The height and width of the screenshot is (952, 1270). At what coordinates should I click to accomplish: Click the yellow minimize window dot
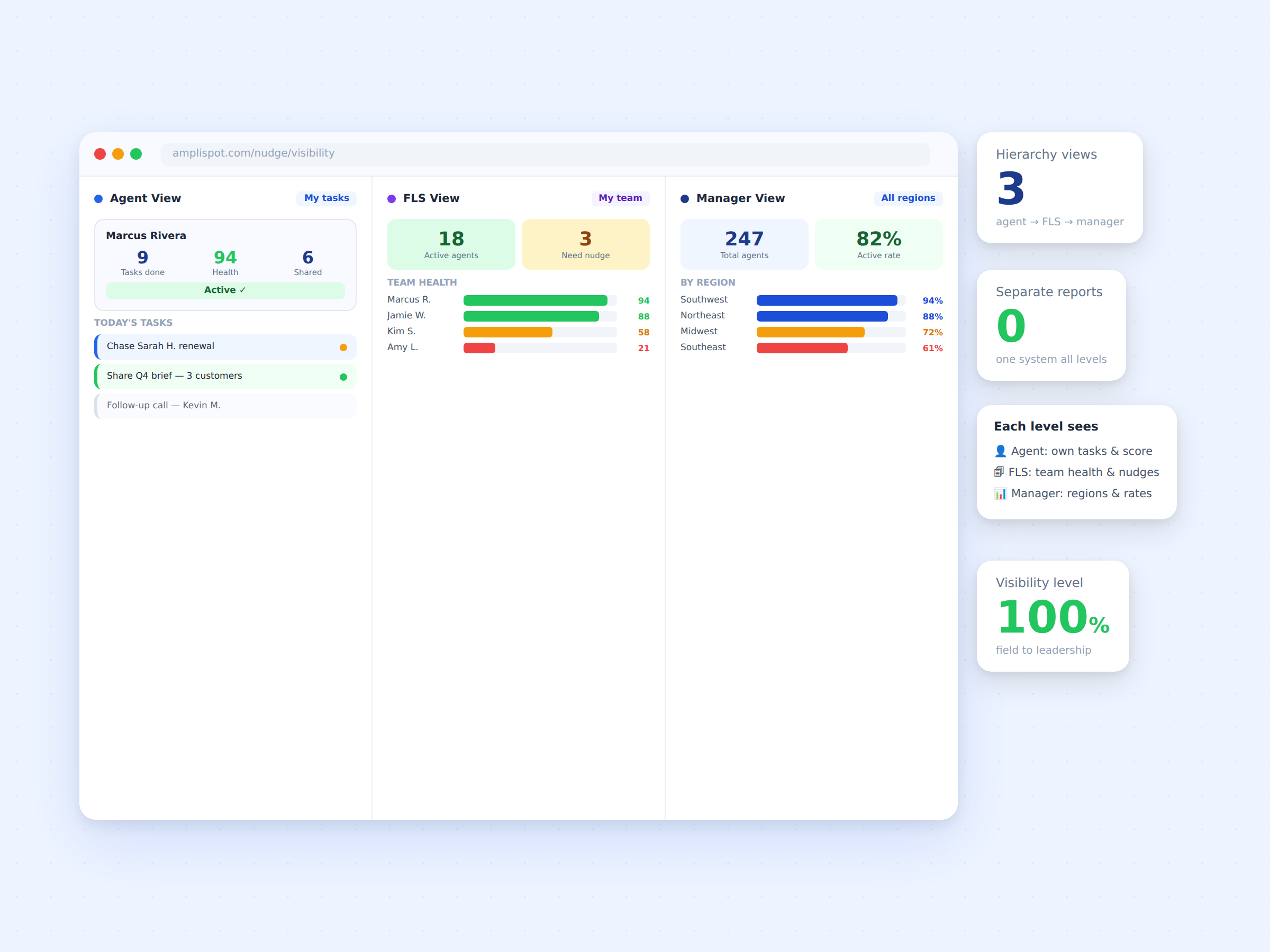coord(117,154)
